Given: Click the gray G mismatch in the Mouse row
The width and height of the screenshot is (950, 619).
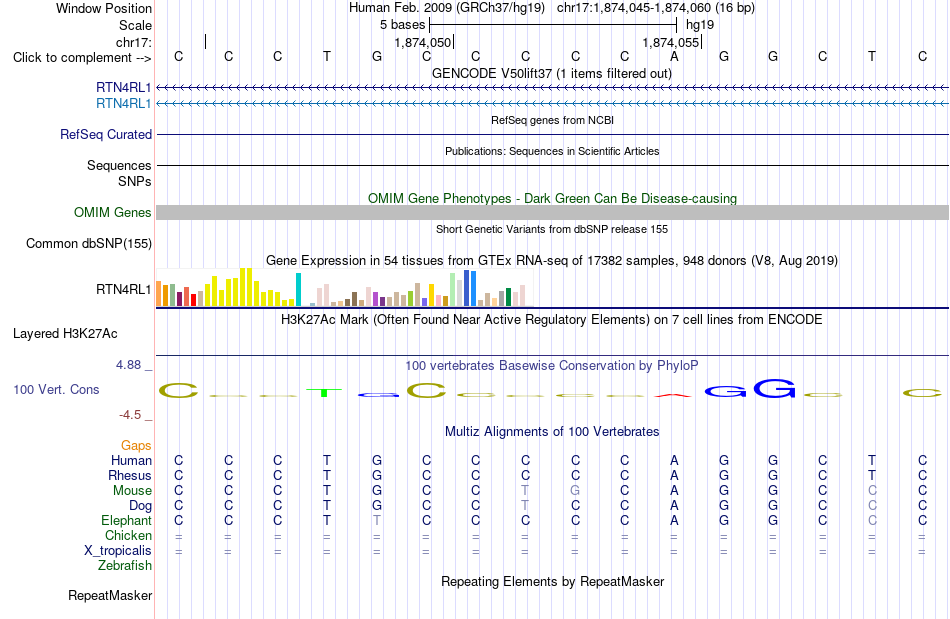Looking at the screenshot, I should 575,490.
